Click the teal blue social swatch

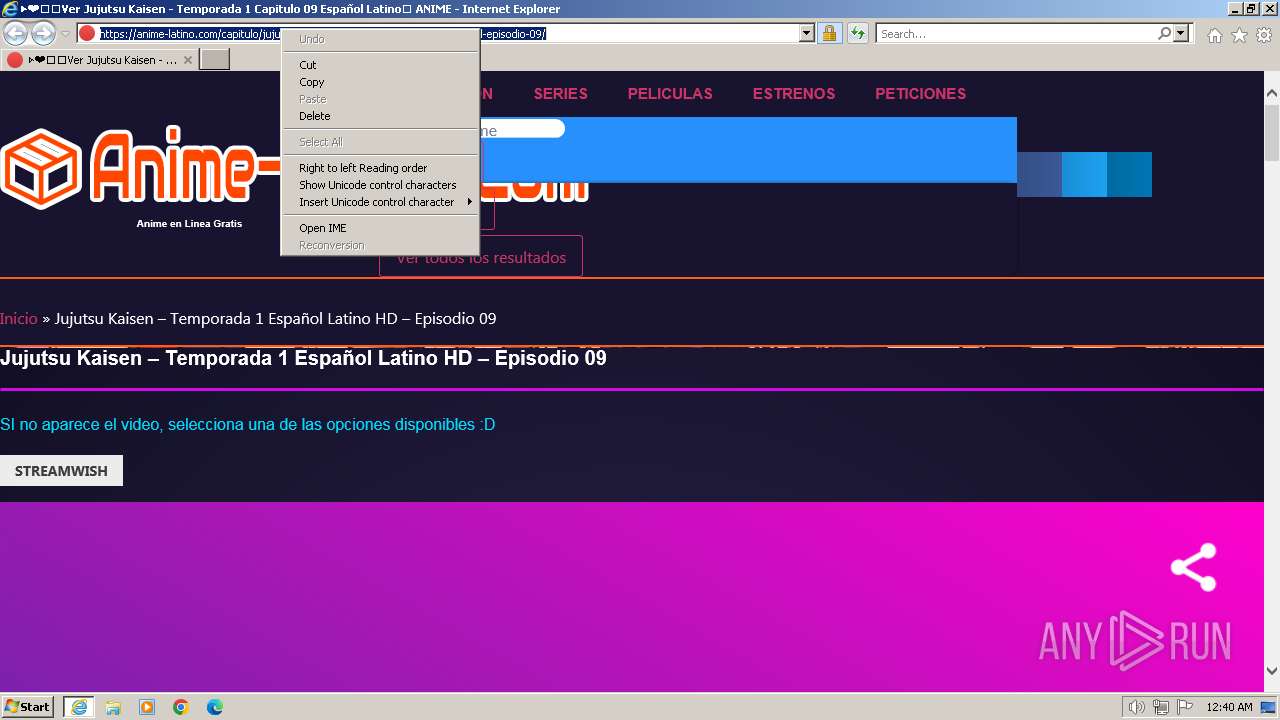click(1129, 174)
